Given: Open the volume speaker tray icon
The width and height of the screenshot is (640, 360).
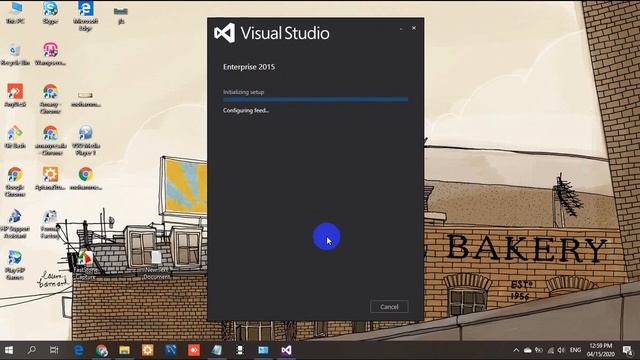Looking at the screenshot, I should (561, 350).
